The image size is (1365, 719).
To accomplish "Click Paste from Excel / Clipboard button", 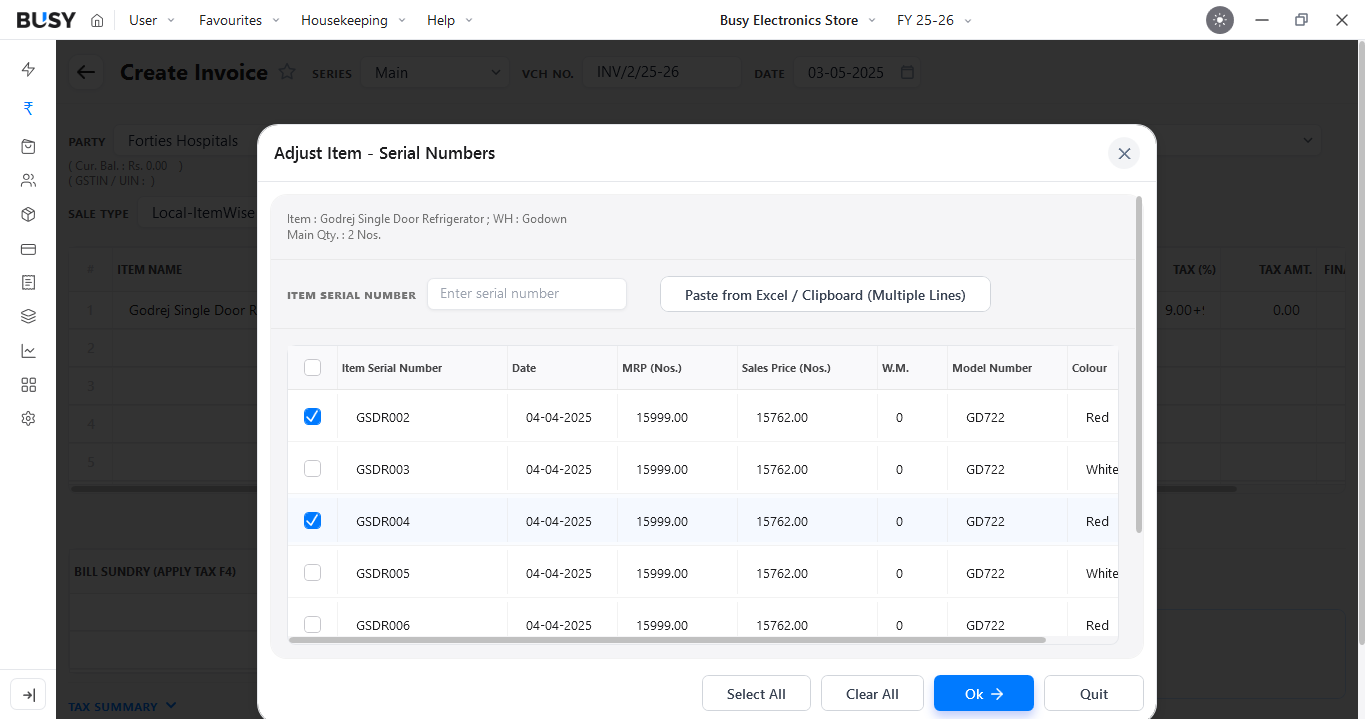I will point(825,295).
